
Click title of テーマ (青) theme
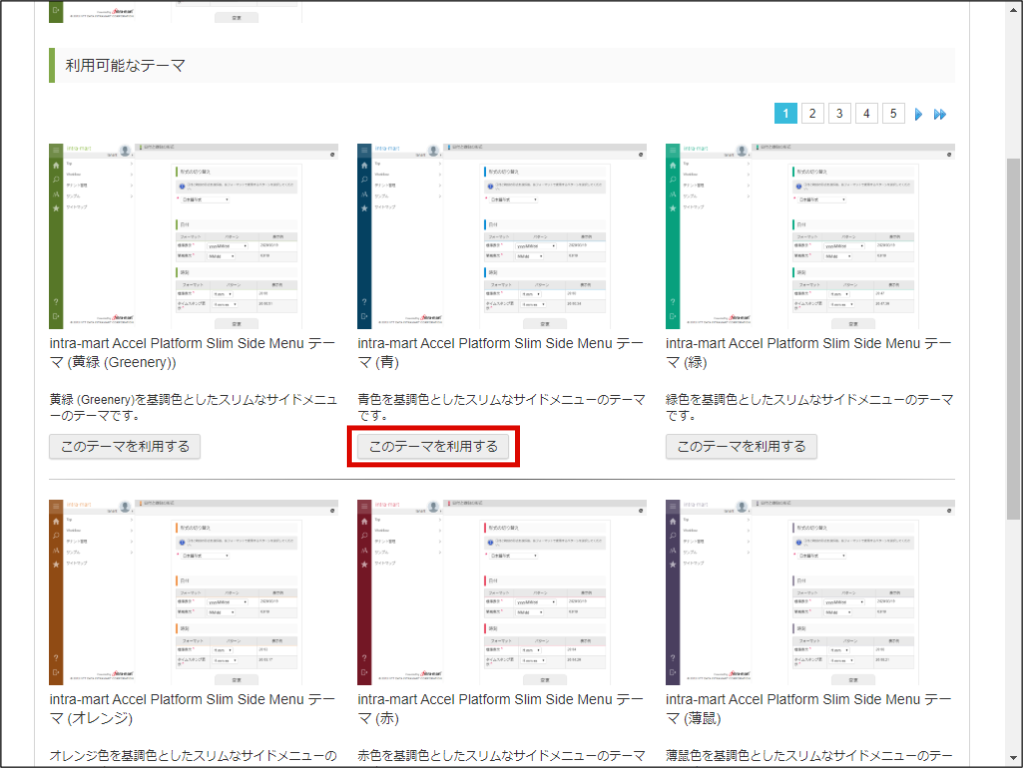(x=500, y=352)
